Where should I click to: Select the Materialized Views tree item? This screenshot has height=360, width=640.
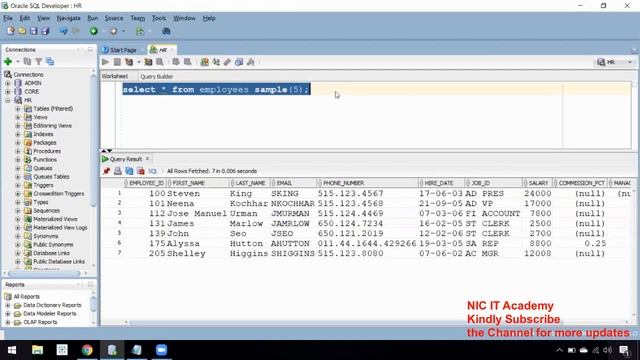55,219
